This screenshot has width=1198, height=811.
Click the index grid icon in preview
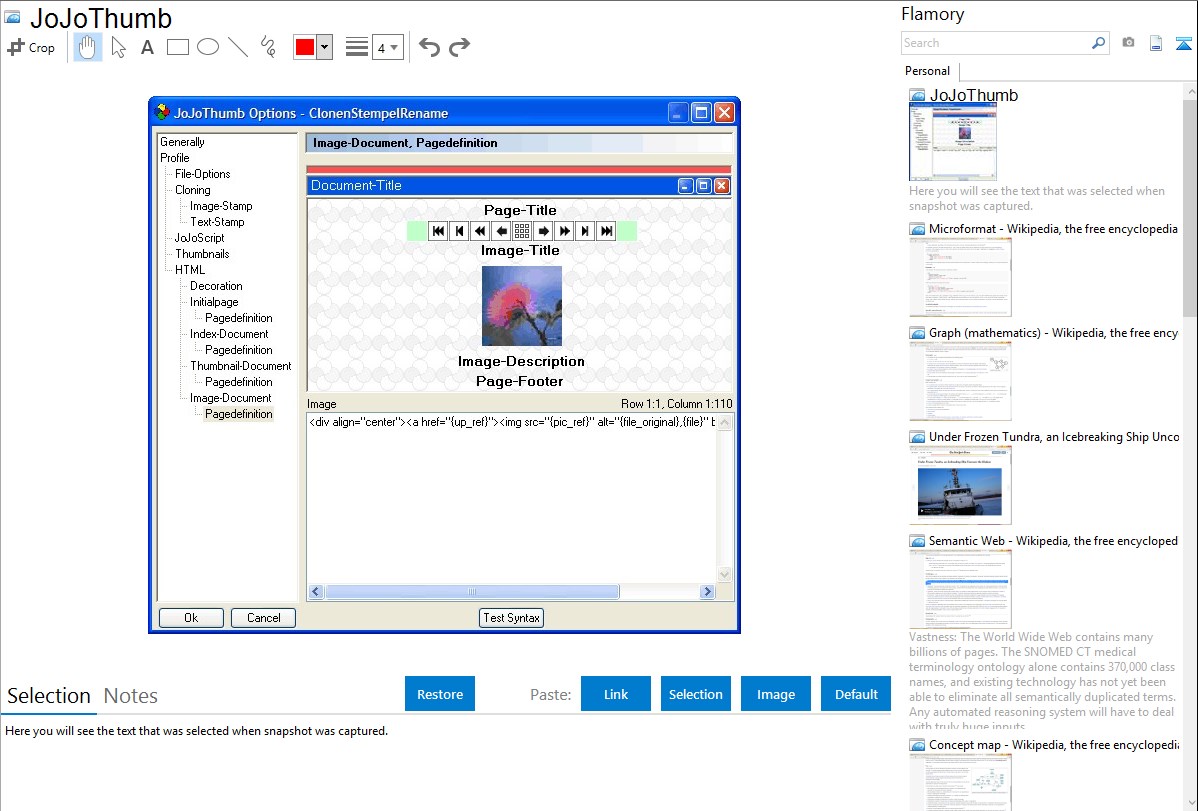pos(522,231)
